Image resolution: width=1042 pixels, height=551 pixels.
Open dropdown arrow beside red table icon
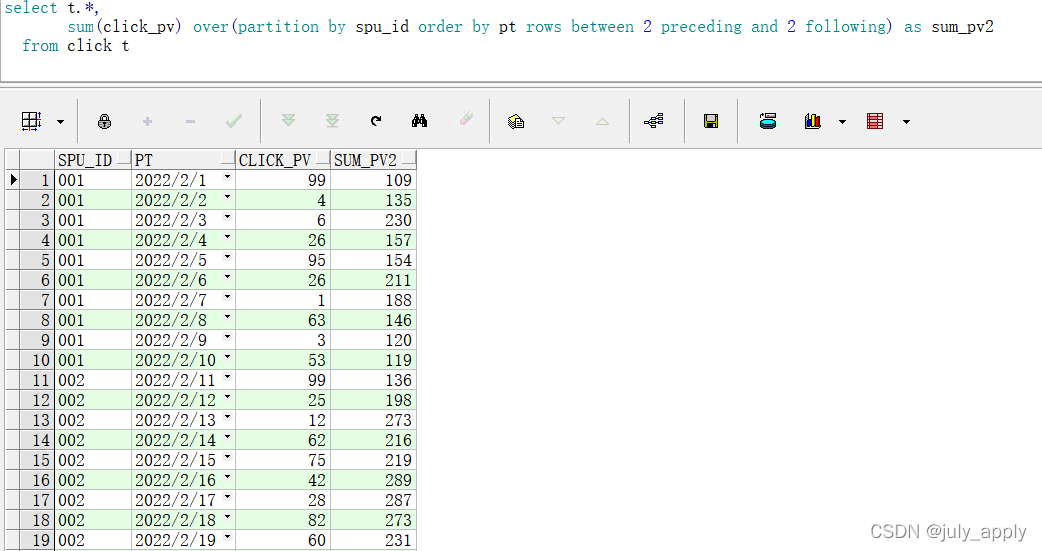tap(906, 122)
